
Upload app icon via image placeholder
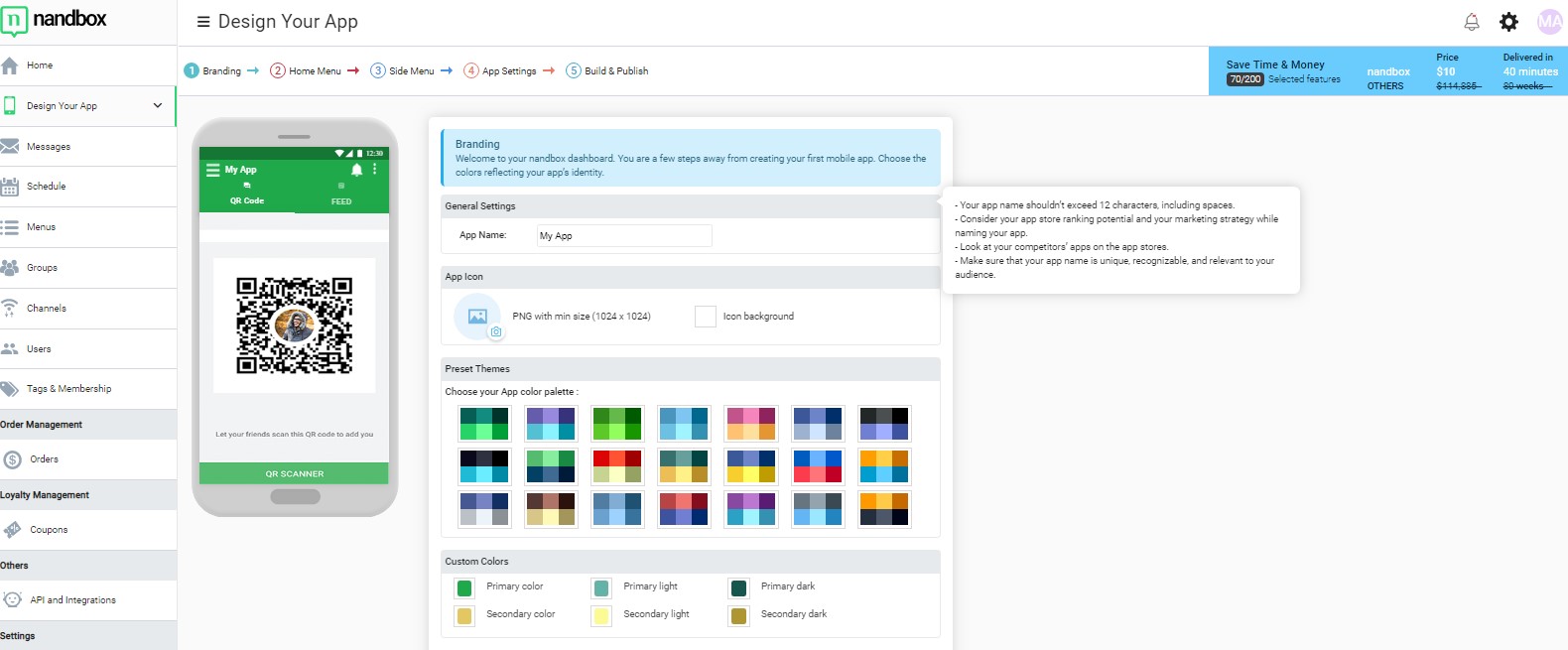[477, 317]
